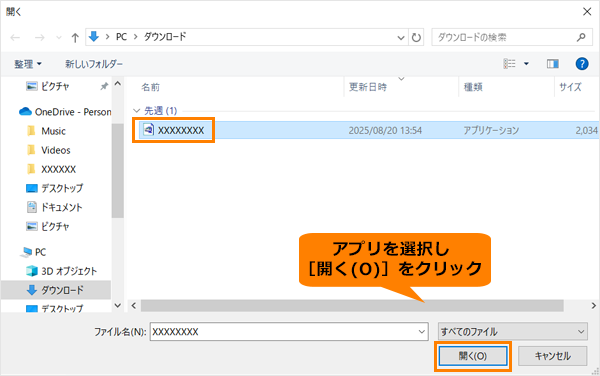Select ドキュメント in sidebar
Screen dimensions: 600x376
tap(54, 207)
